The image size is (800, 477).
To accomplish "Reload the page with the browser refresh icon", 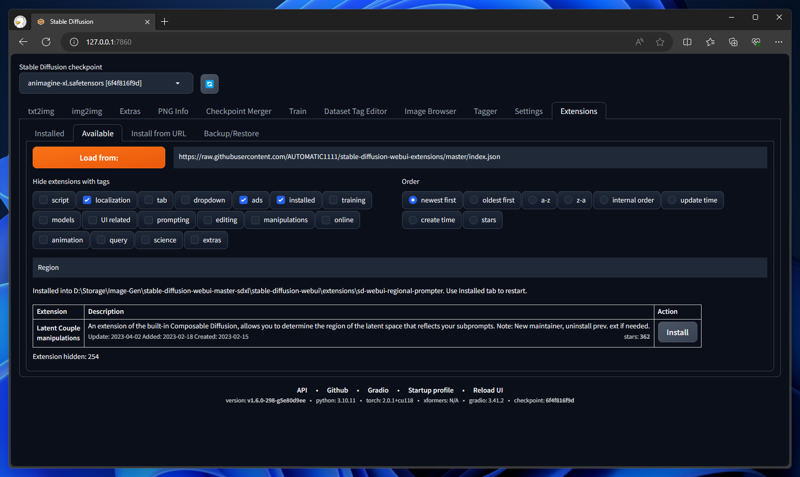I will (x=46, y=42).
